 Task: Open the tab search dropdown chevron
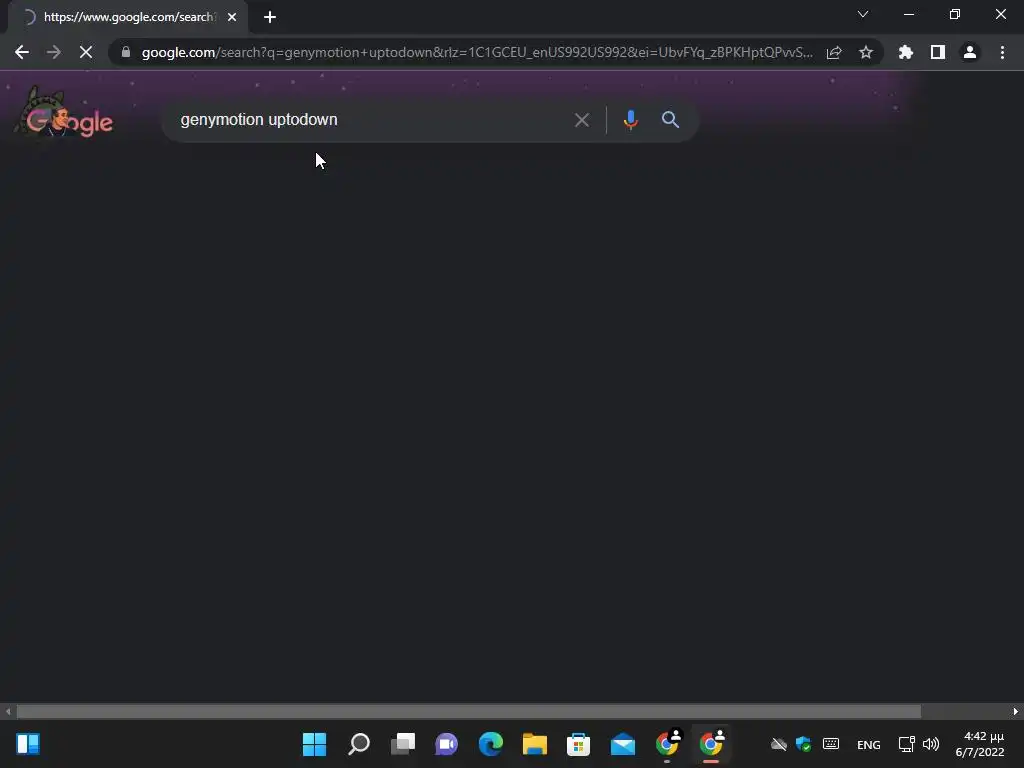pyautogui.click(x=863, y=14)
